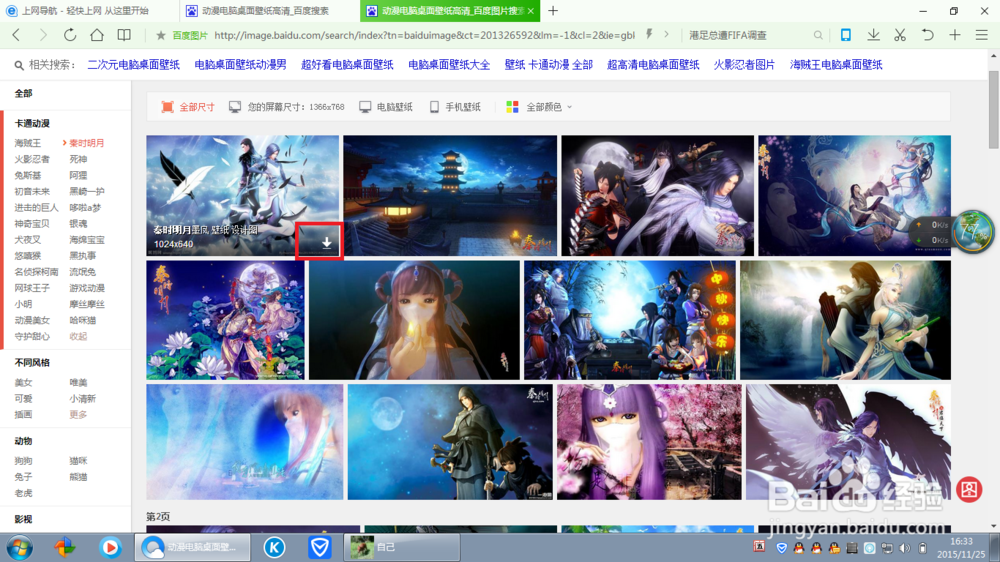Click the scissors screenshot tool icon
Image resolution: width=1000 pixels, height=562 pixels.
[900, 35]
